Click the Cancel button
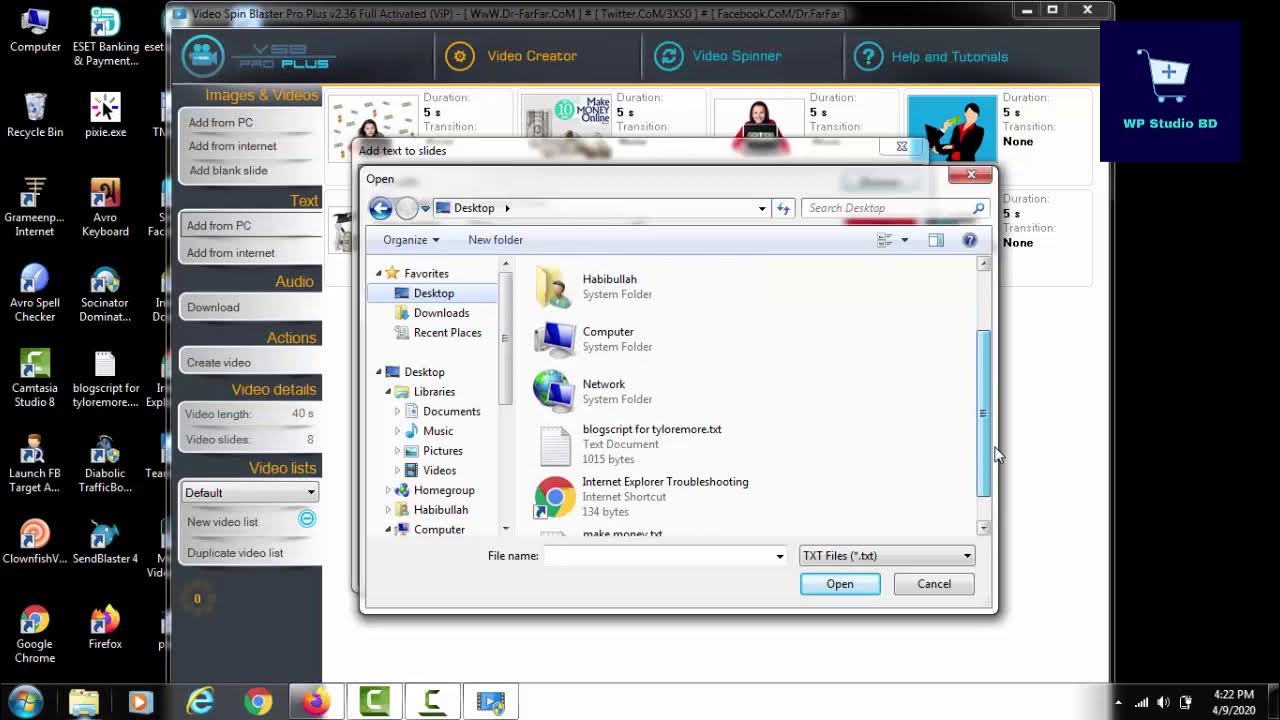This screenshot has width=1280, height=720. click(x=934, y=584)
